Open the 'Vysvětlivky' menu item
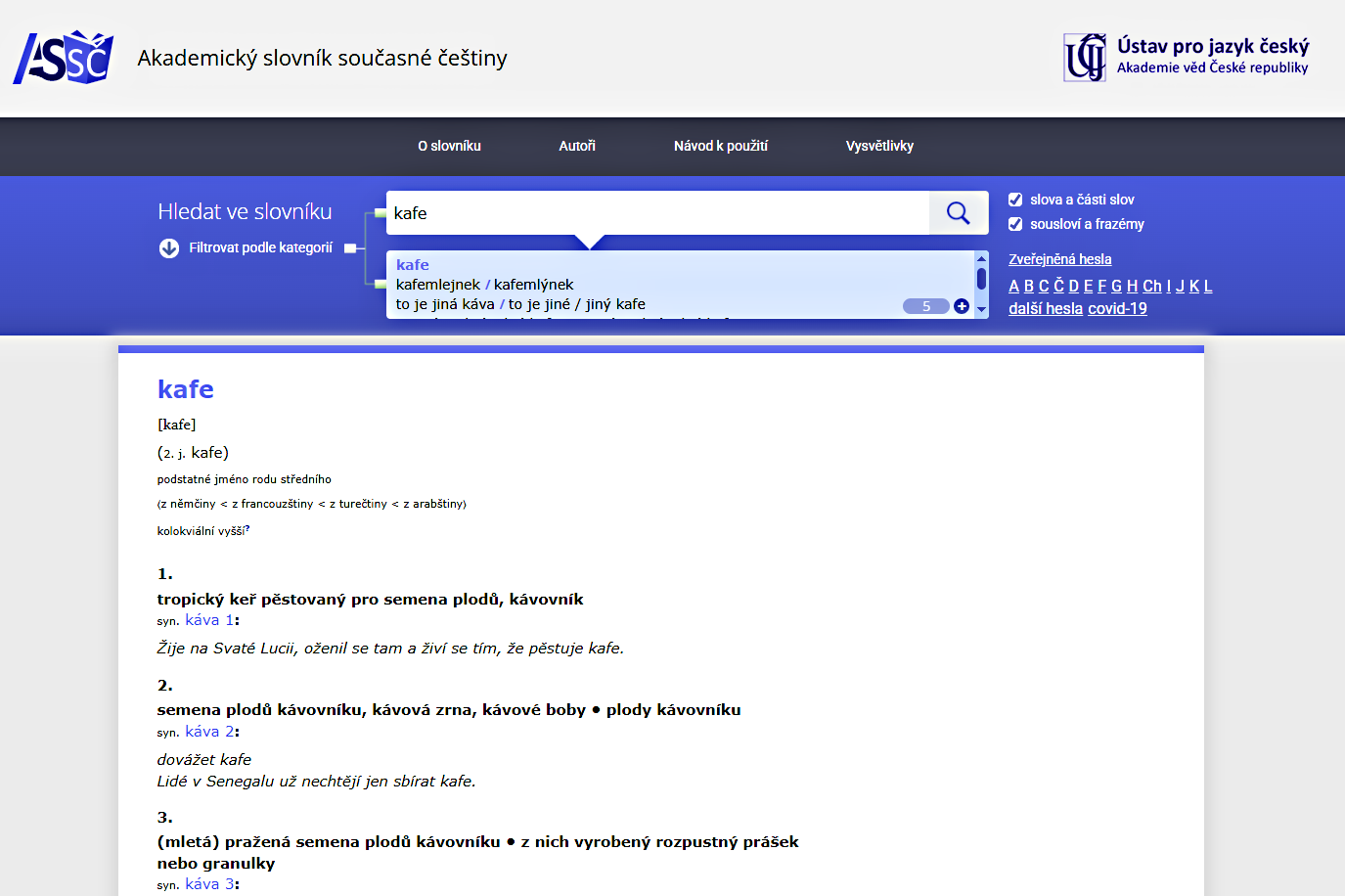 pos(879,146)
